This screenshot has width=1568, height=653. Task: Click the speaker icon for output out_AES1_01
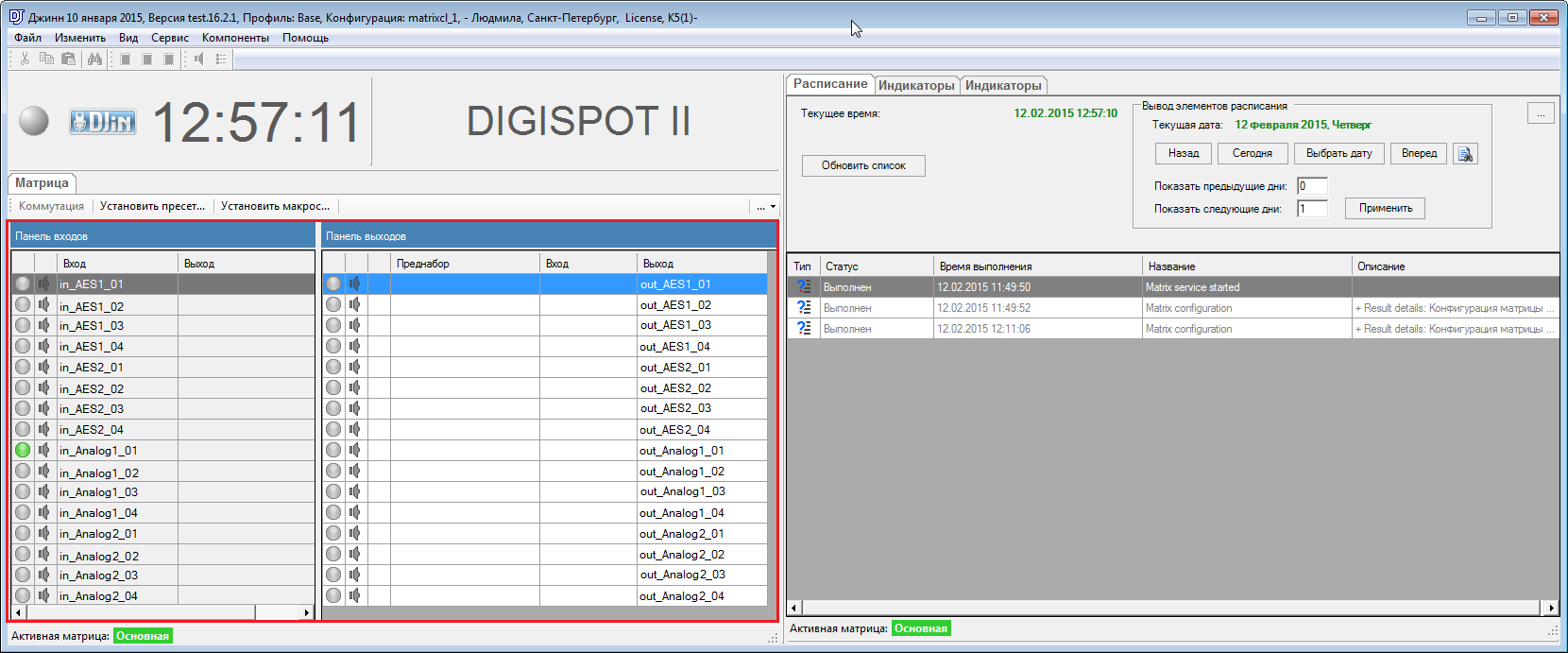click(x=355, y=284)
